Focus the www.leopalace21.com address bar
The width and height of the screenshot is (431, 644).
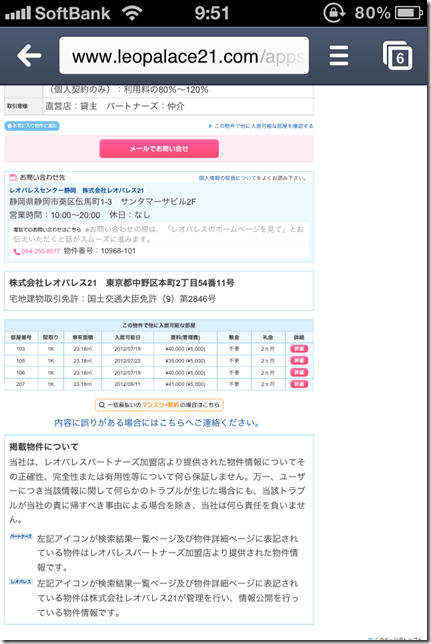184,55
